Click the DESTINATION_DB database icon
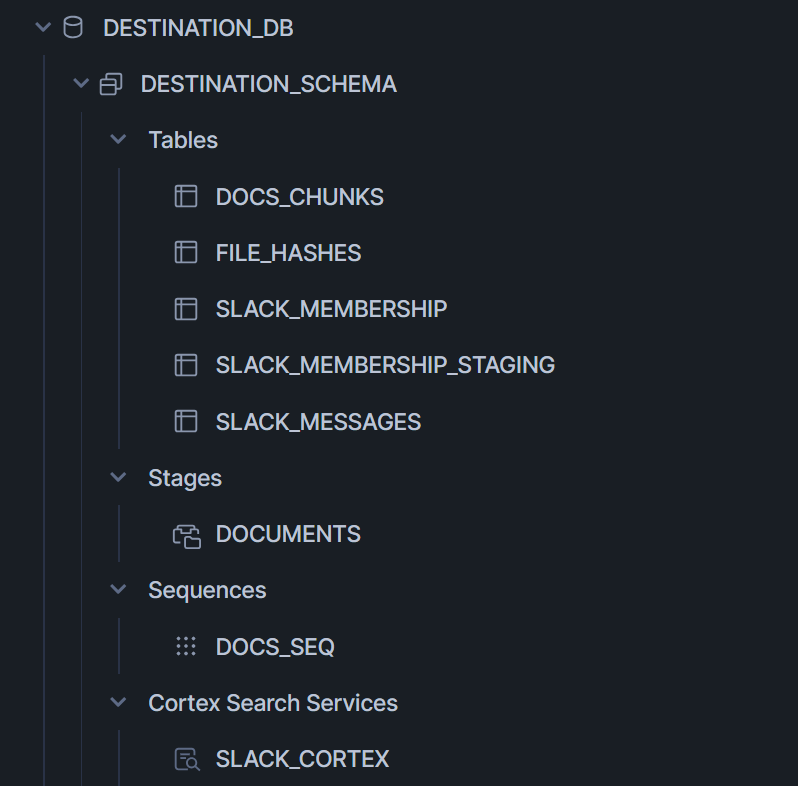798x786 pixels. [x=73, y=28]
